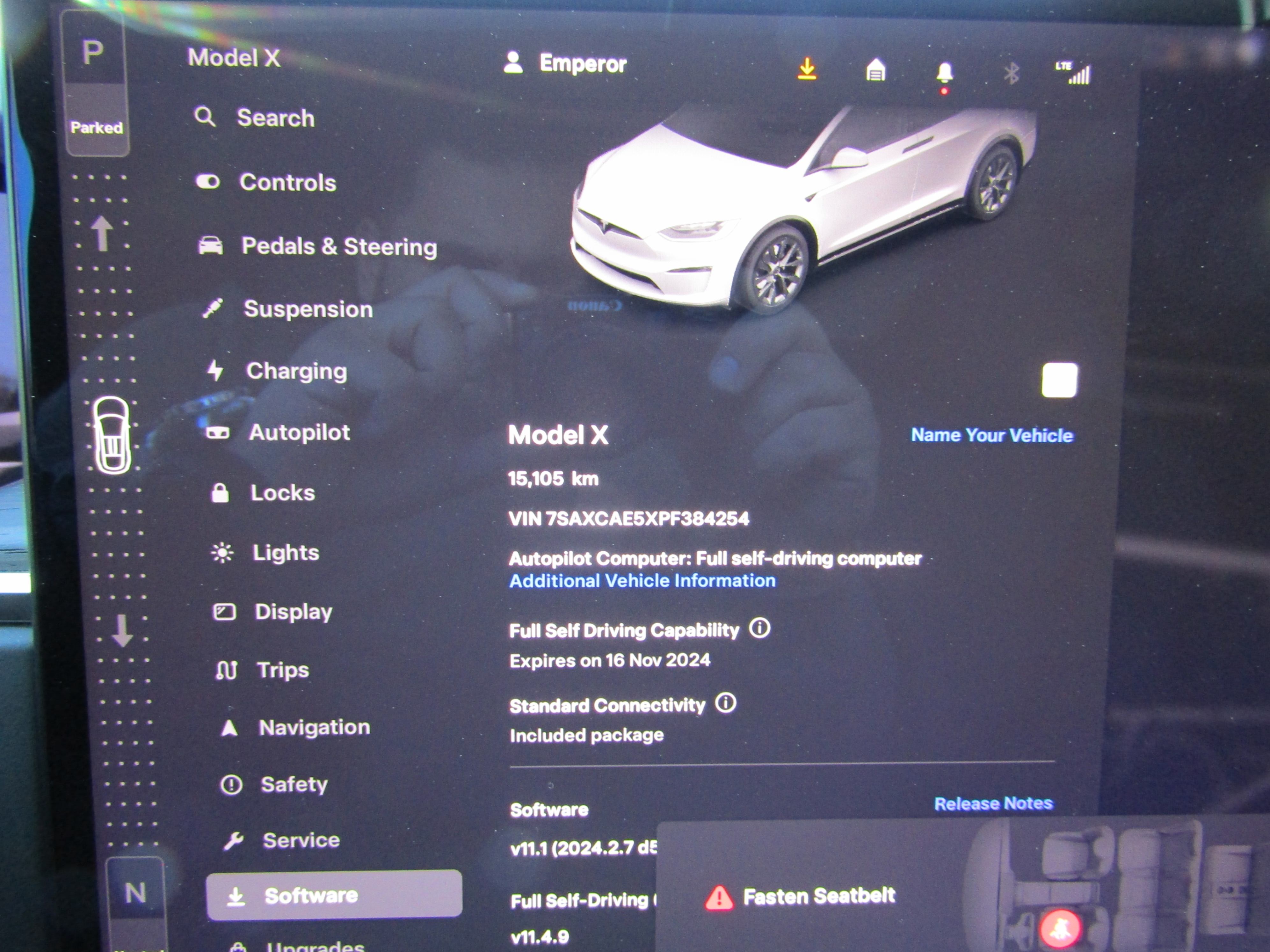Image resolution: width=1270 pixels, height=952 pixels.
Task: Open the Charging menu item
Action: [296, 371]
